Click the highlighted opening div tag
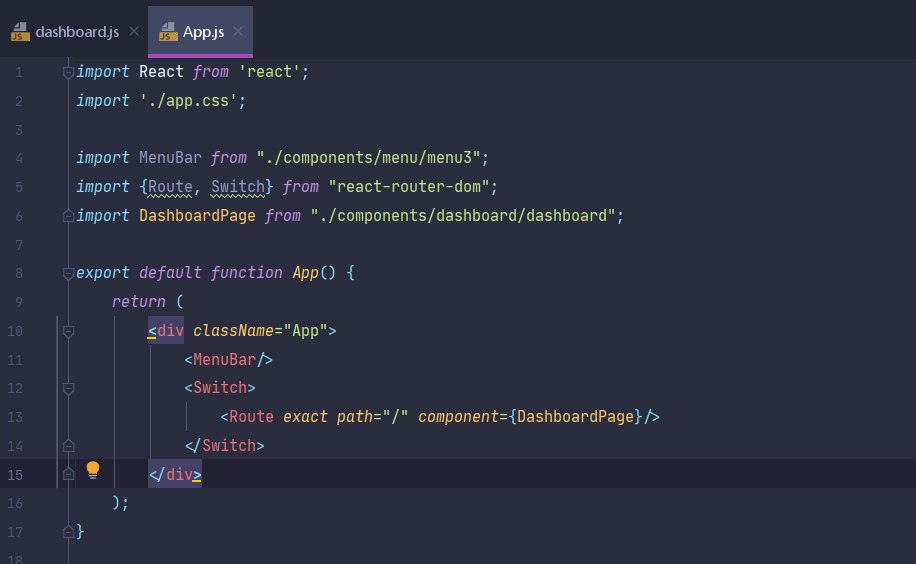 tap(166, 330)
